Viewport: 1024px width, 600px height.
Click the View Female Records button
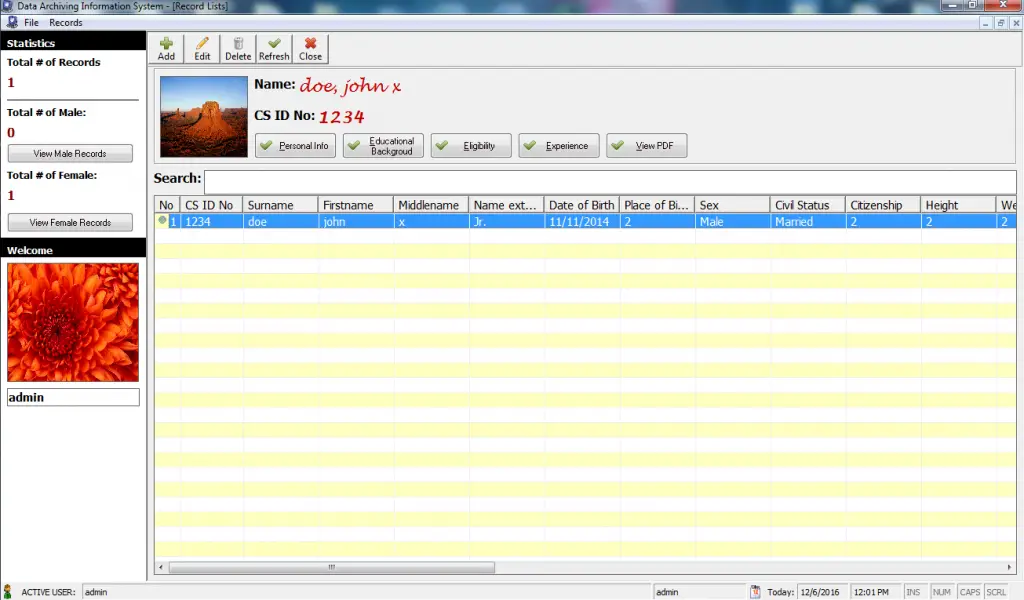pos(69,222)
